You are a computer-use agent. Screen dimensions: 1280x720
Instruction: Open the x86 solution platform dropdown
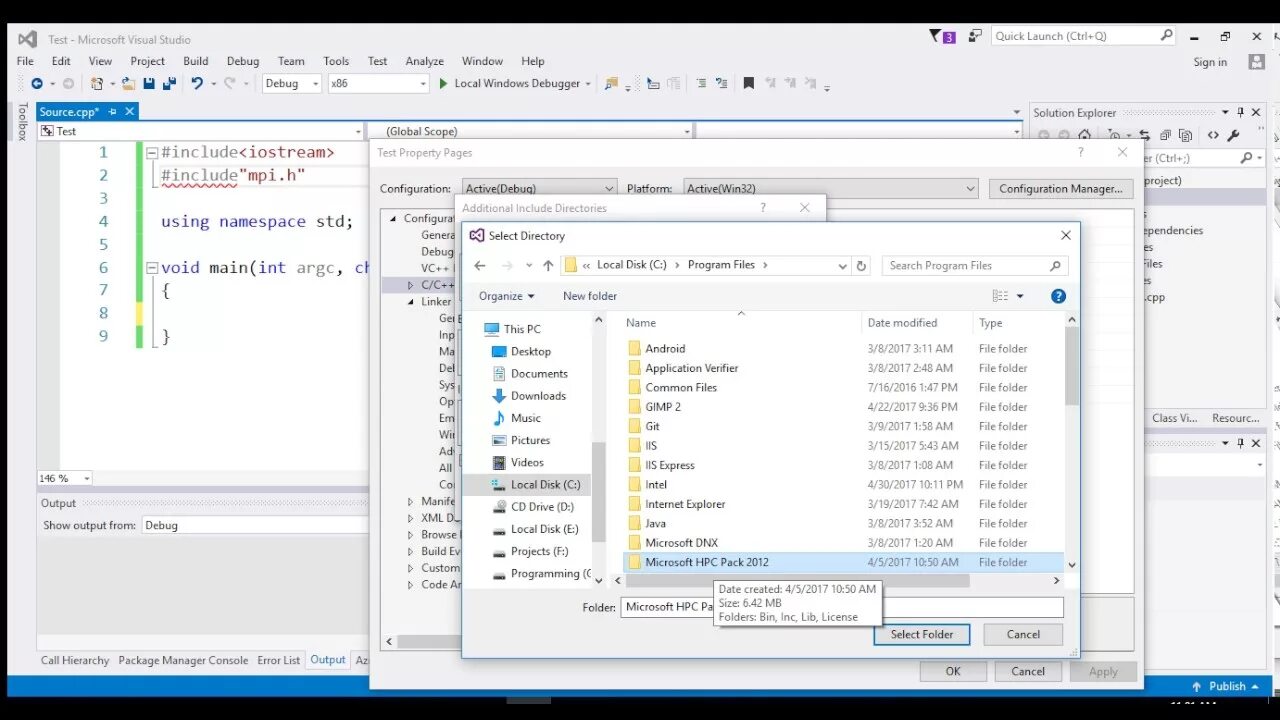pyautogui.click(x=378, y=84)
